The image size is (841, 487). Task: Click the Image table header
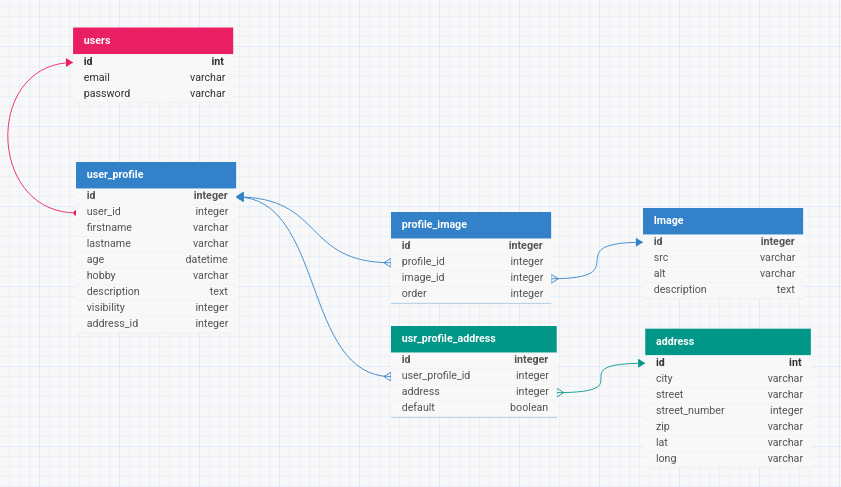(723, 220)
